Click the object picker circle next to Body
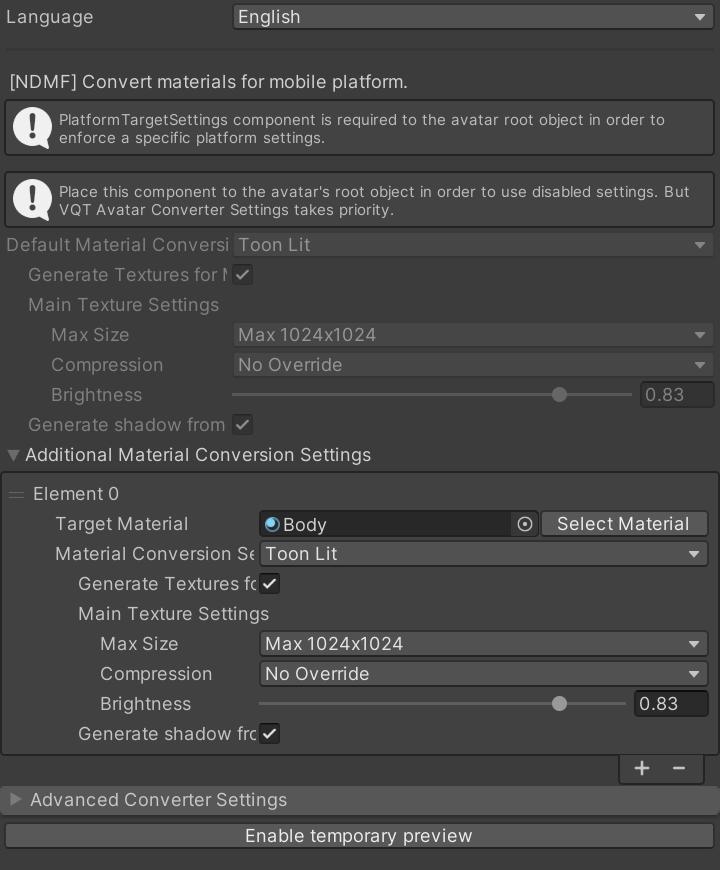The height and width of the screenshot is (870, 720). tap(525, 524)
